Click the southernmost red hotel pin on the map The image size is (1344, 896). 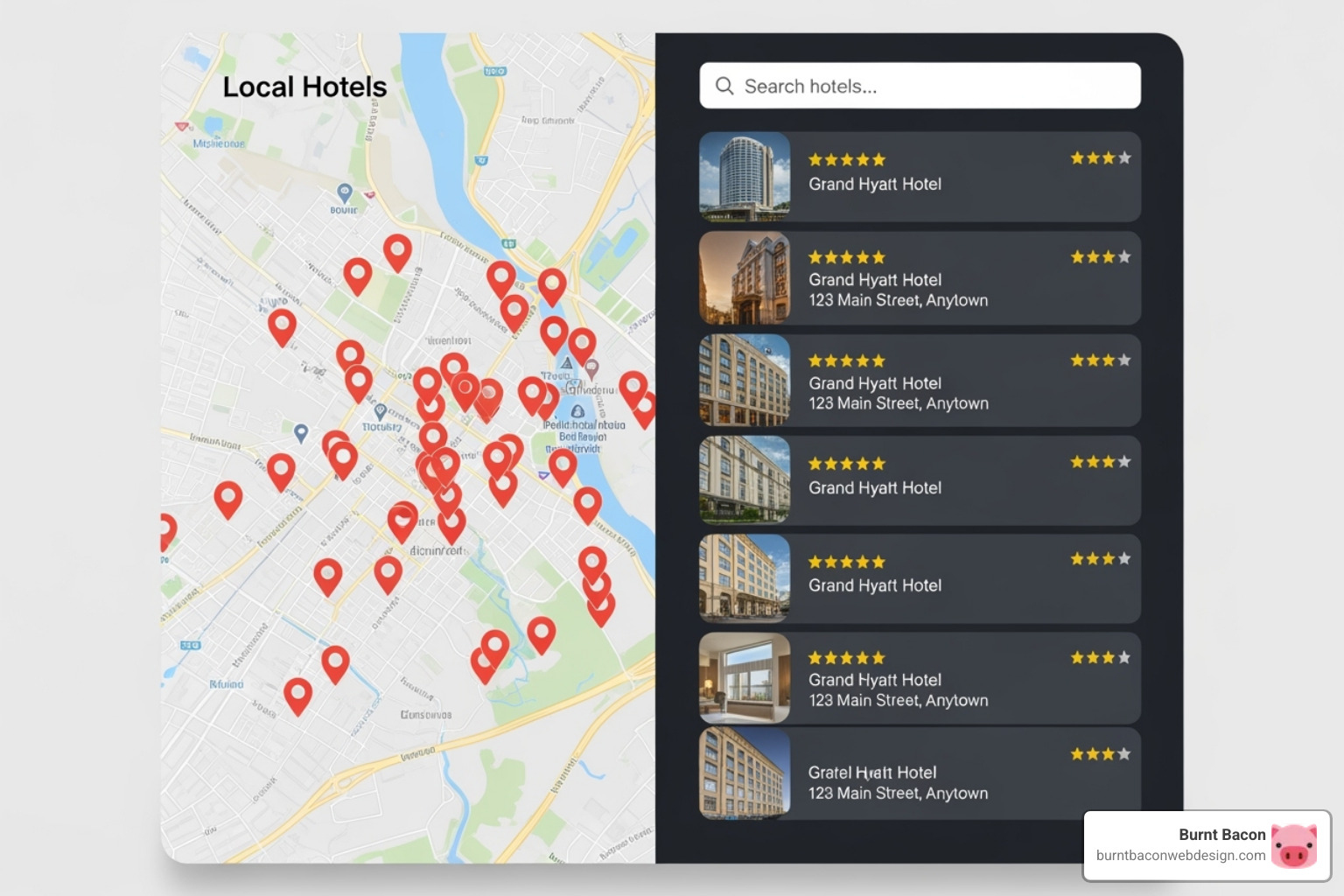point(298,696)
